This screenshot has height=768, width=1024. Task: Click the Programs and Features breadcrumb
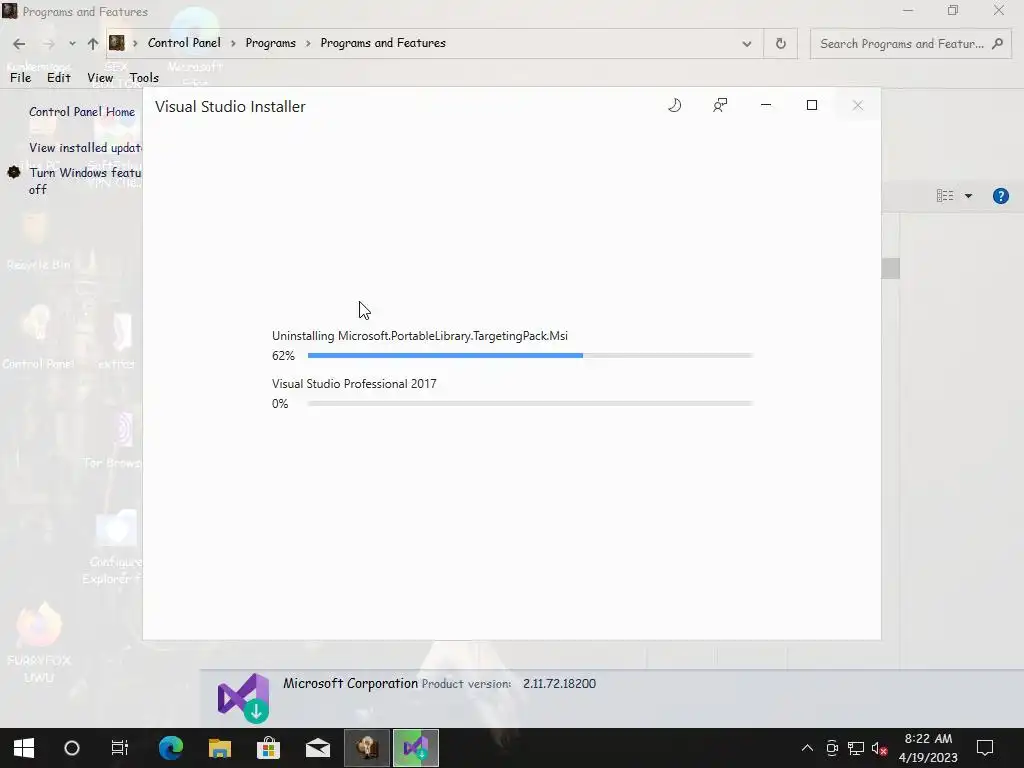tap(383, 43)
